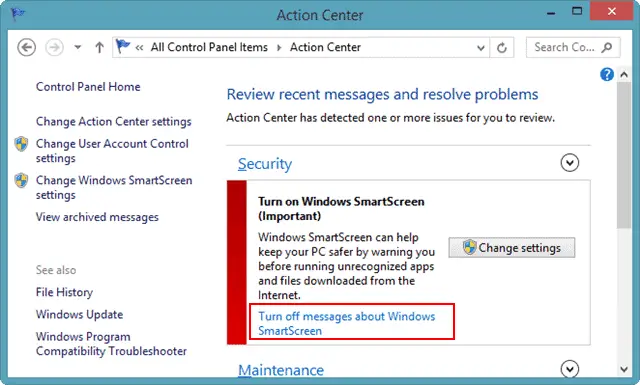
Task: Open Windows Program Compatibility Troubleshooter
Action: pyautogui.click(x=111, y=344)
